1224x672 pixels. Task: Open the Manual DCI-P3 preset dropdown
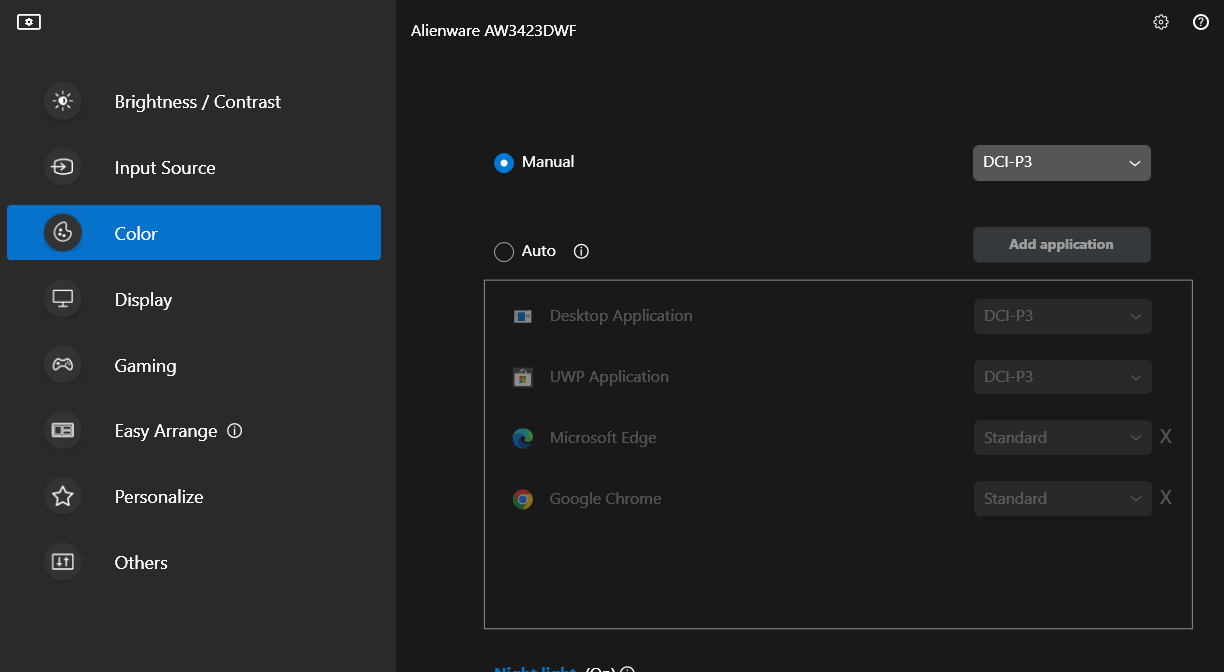click(1062, 163)
